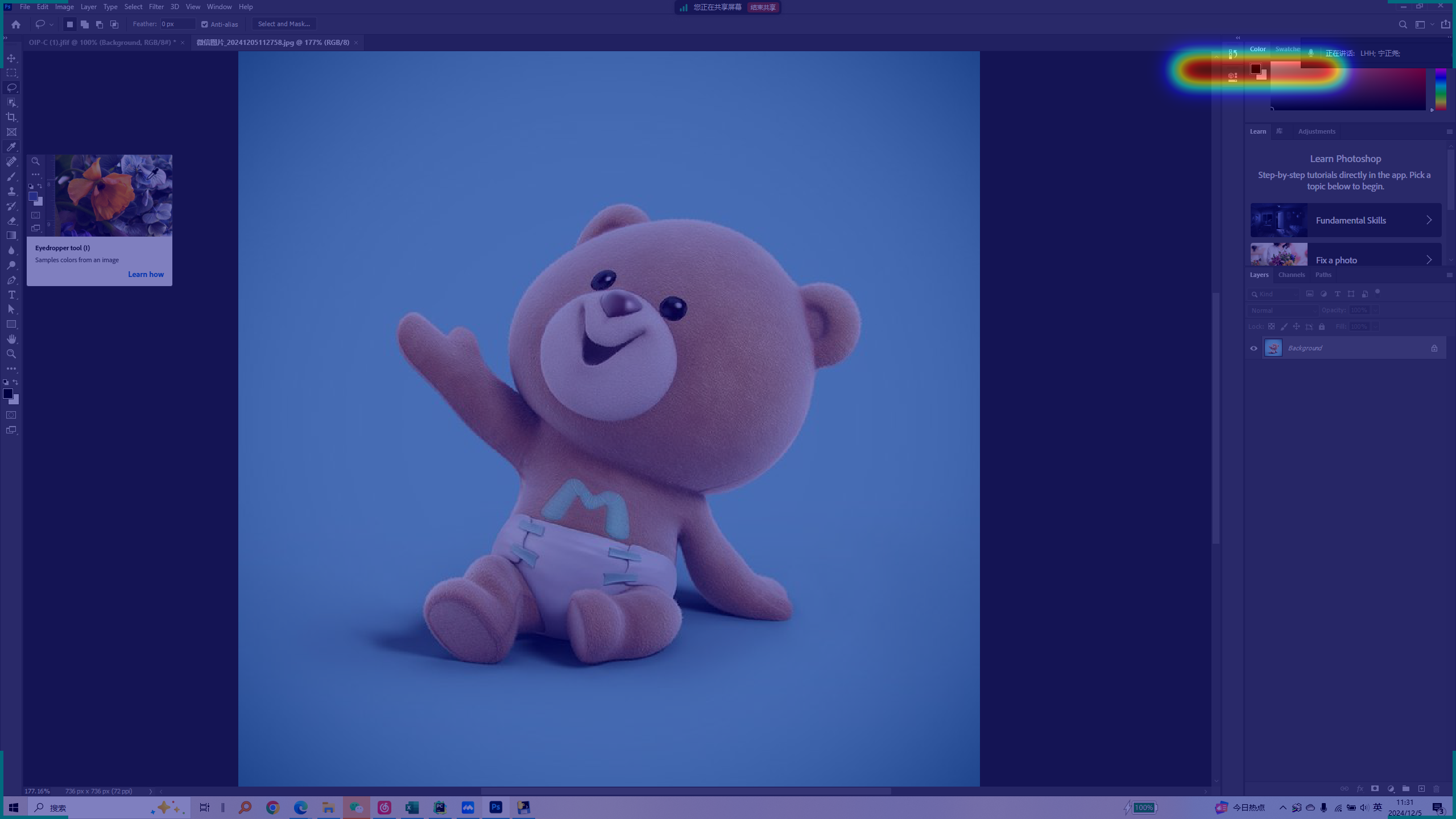1456x819 pixels.
Task: Open the layer blend mode Normal dropdown
Action: point(1282,311)
